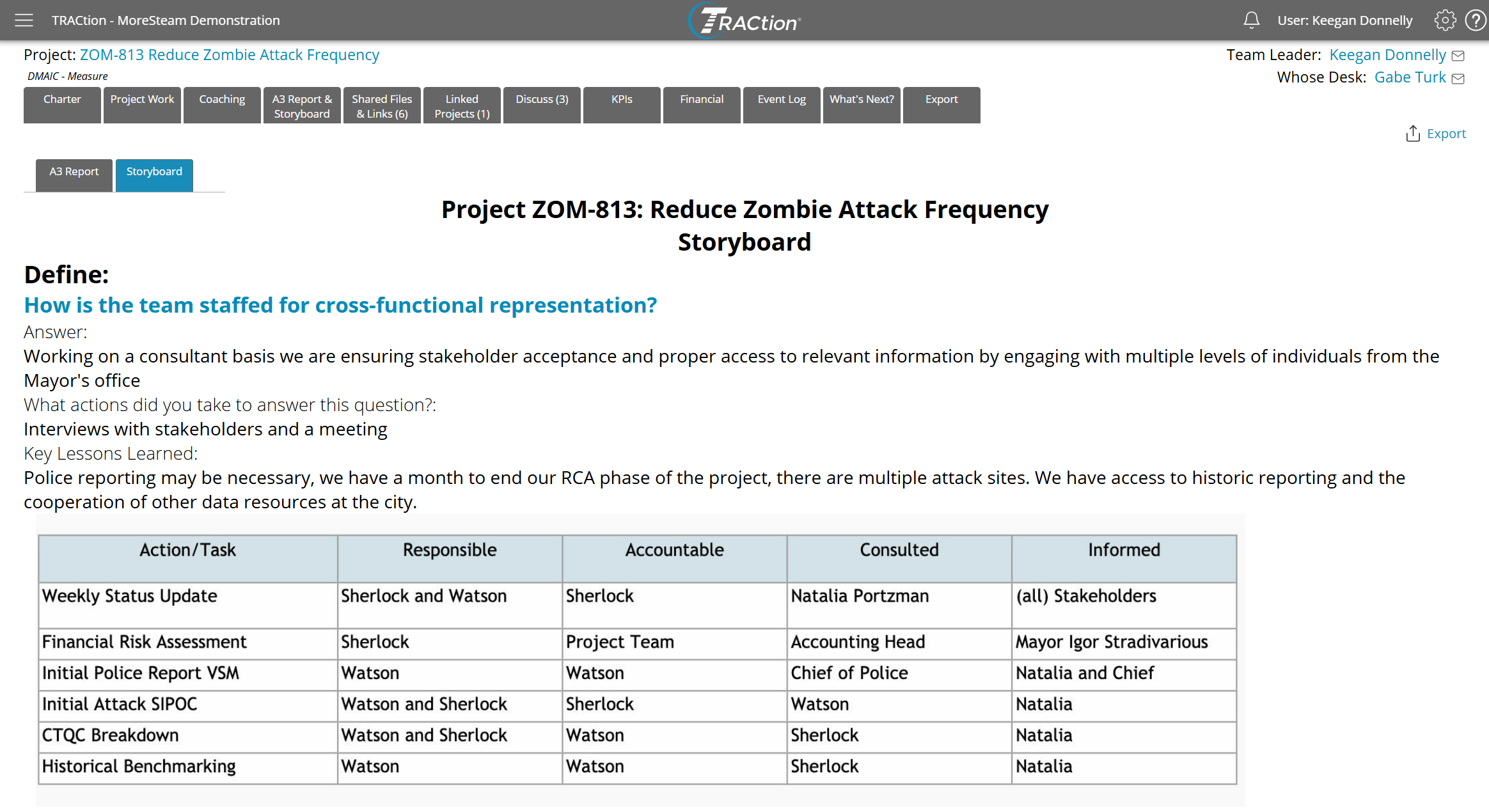This screenshot has width=1489, height=812.
Task: Switch to the A3 Report tab
Action: point(74,175)
